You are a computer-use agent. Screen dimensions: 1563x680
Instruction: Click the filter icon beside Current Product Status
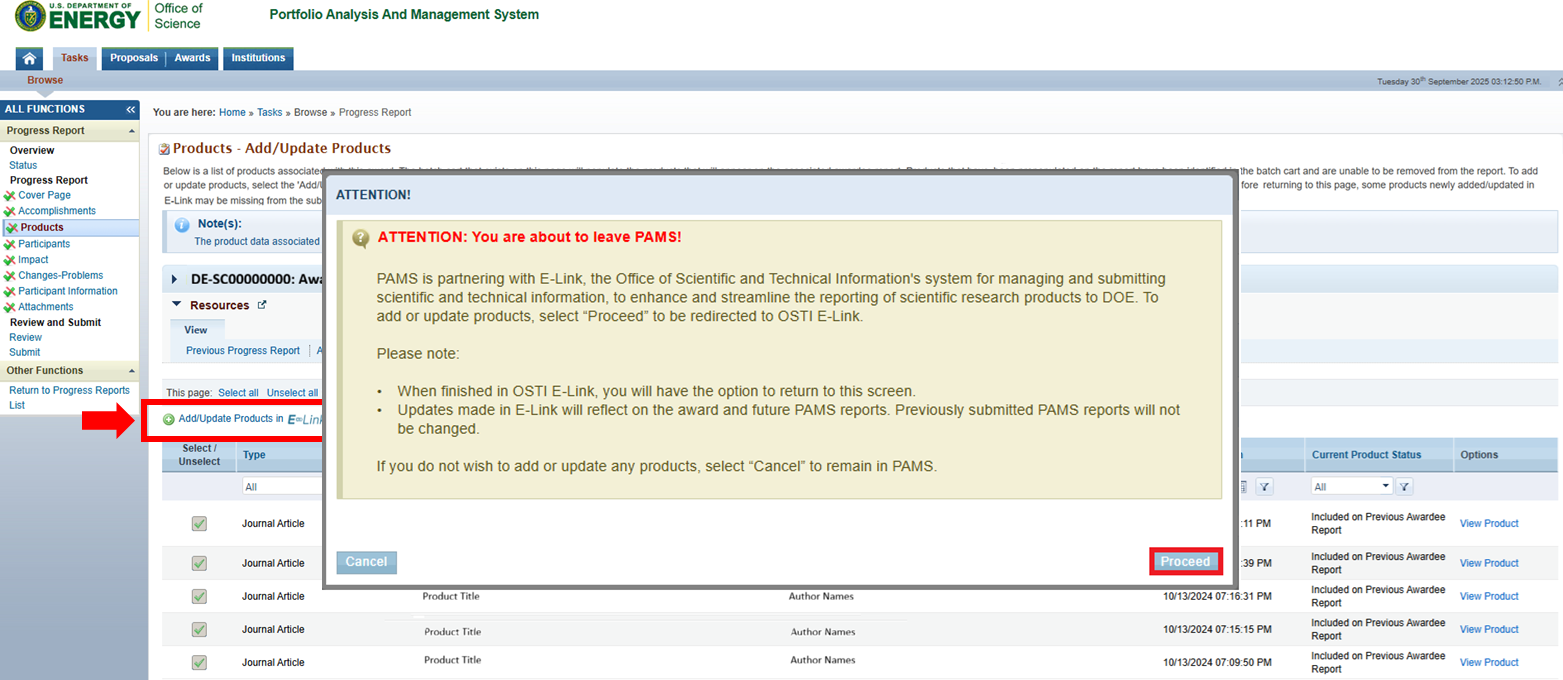[x=1404, y=486]
